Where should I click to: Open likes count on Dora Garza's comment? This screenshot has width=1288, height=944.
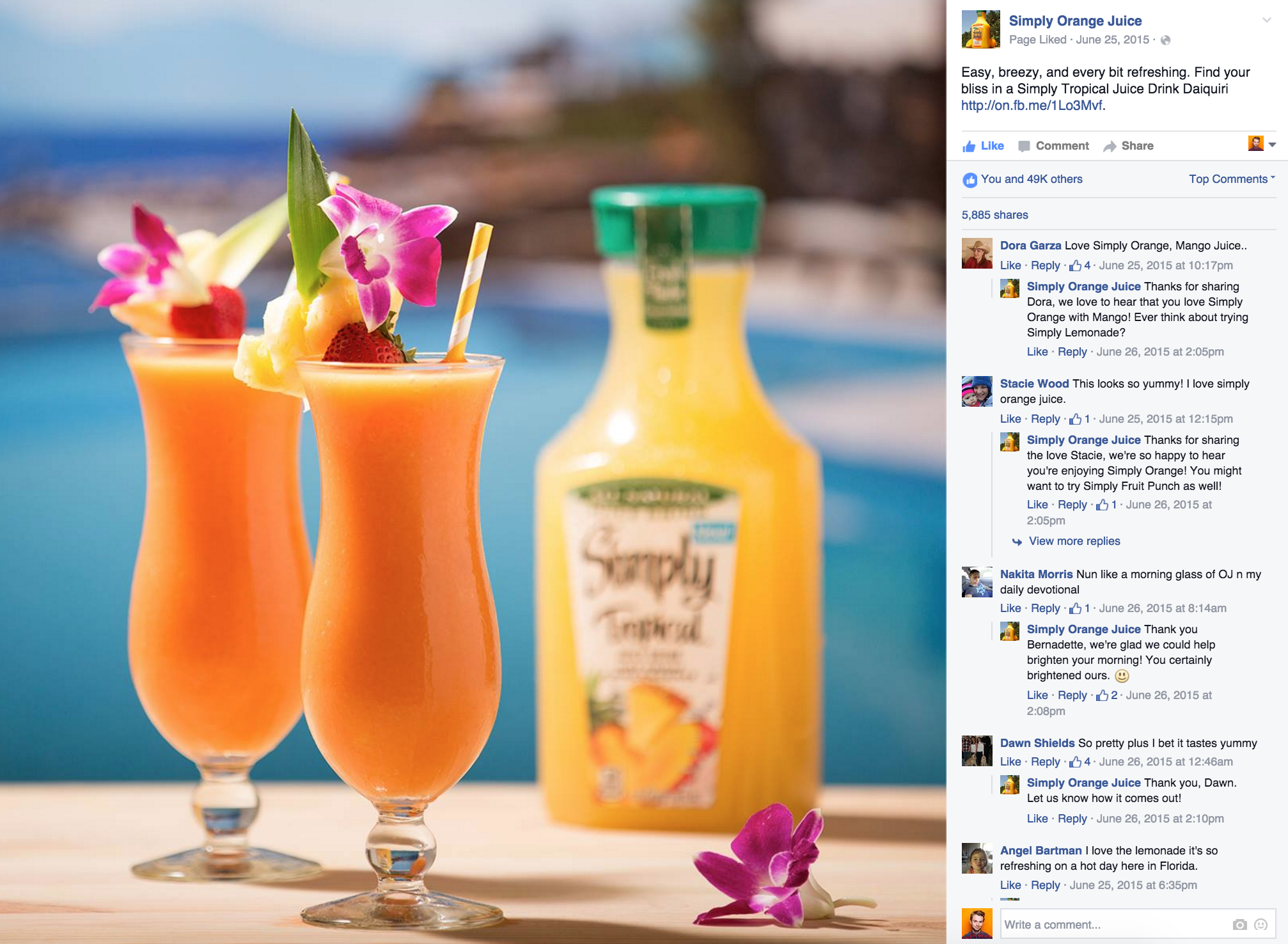[1081, 265]
